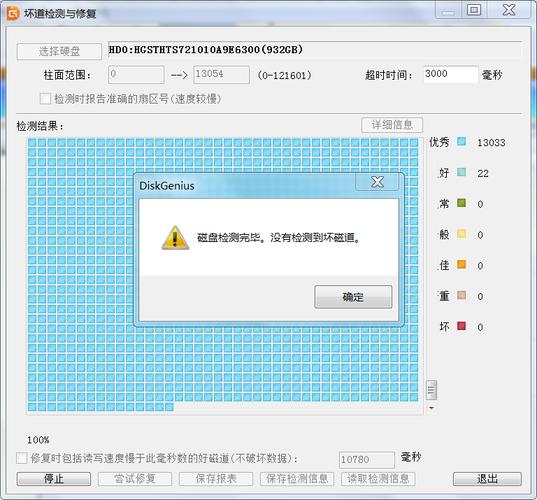Click the 13033 excellent count value
This screenshot has height=500, width=537.
(x=491, y=143)
